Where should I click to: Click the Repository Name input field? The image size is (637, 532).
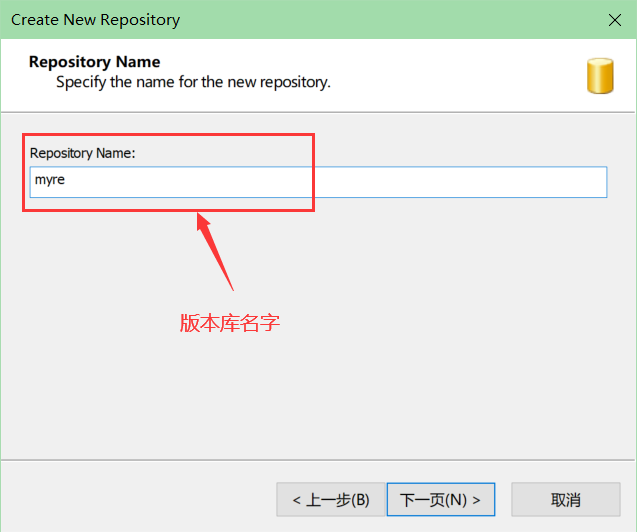(x=318, y=182)
